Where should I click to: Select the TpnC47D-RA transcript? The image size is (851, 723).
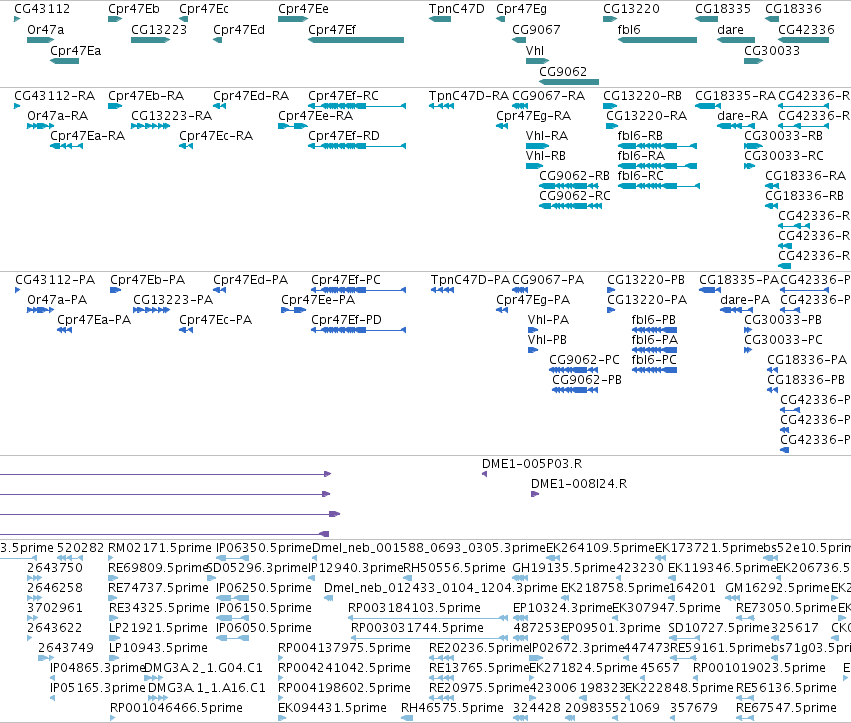441,106
